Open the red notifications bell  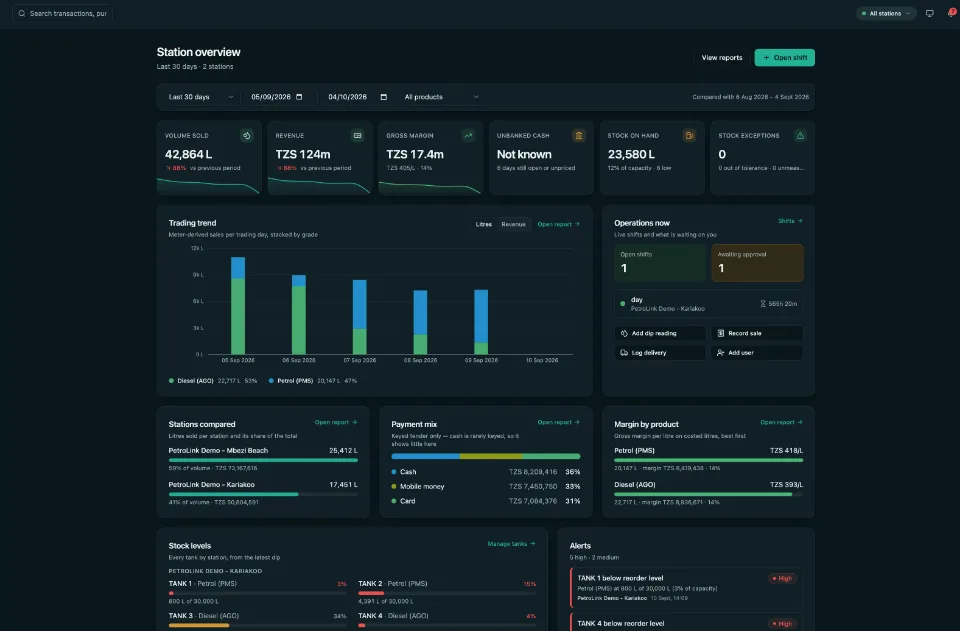(951, 13)
